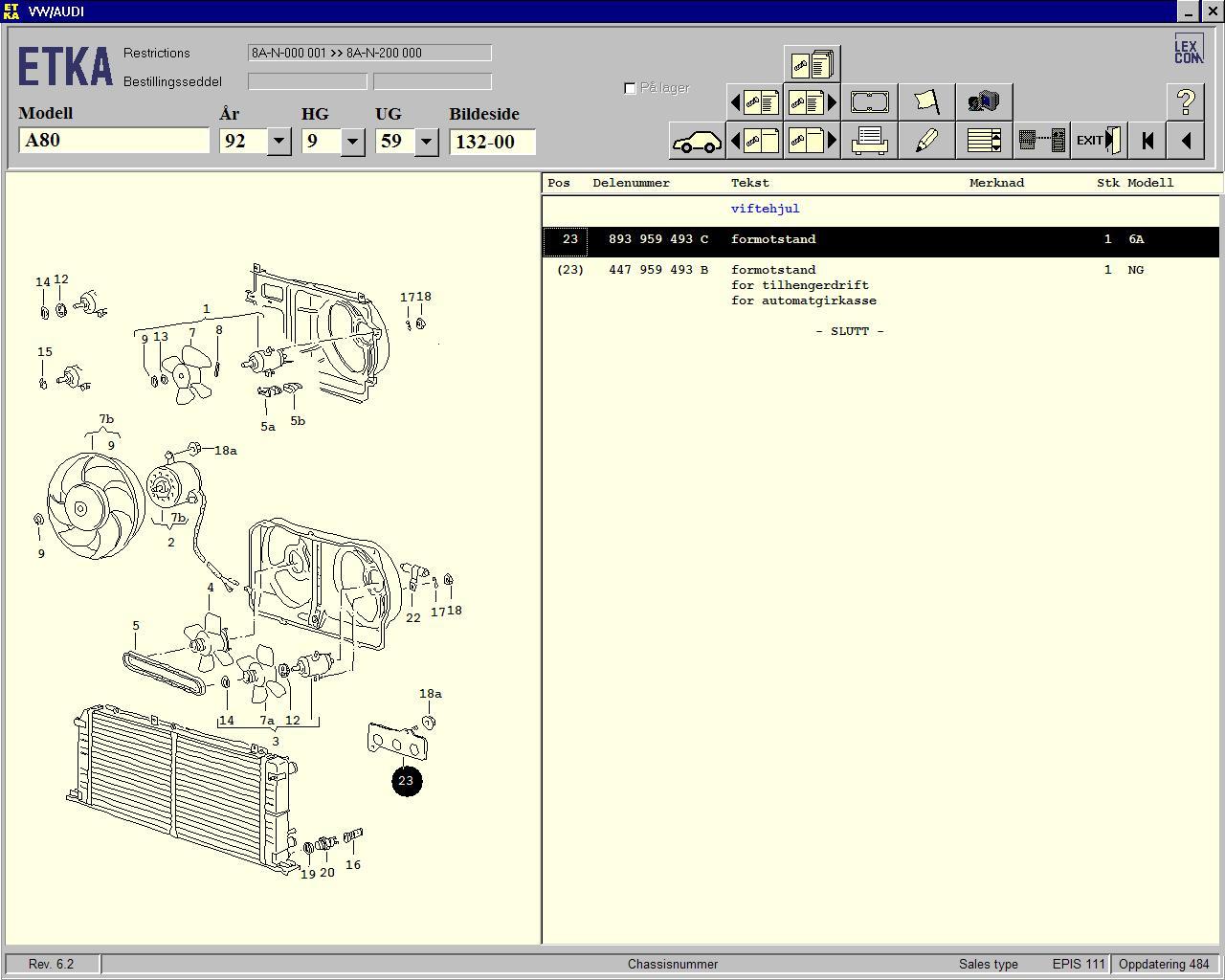Click the flag icon in toolbar
Viewport: 1225px width, 980px height.
tap(926, 102)
